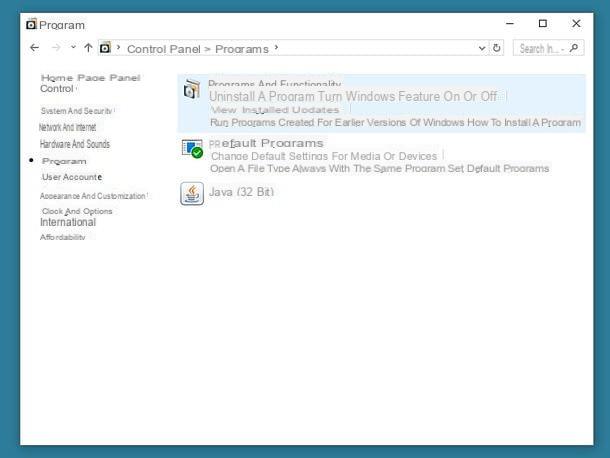This screenshot has height=458, width=610.
Task: Click Change Default Settings For Media Or Devices
Action: (x=324, y=156)
